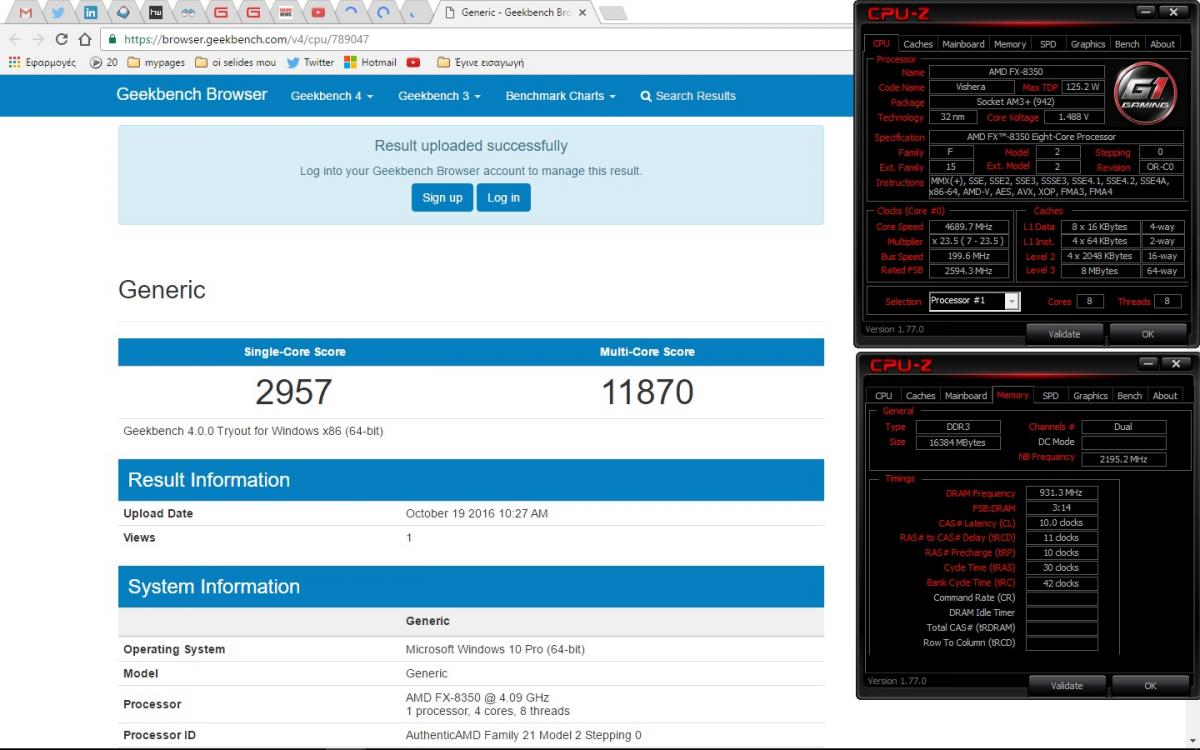The height and width of the screenshot is (750, 1200).
Task: Open the Memory tab in upper CPU-Z window
Action: 1010,44
